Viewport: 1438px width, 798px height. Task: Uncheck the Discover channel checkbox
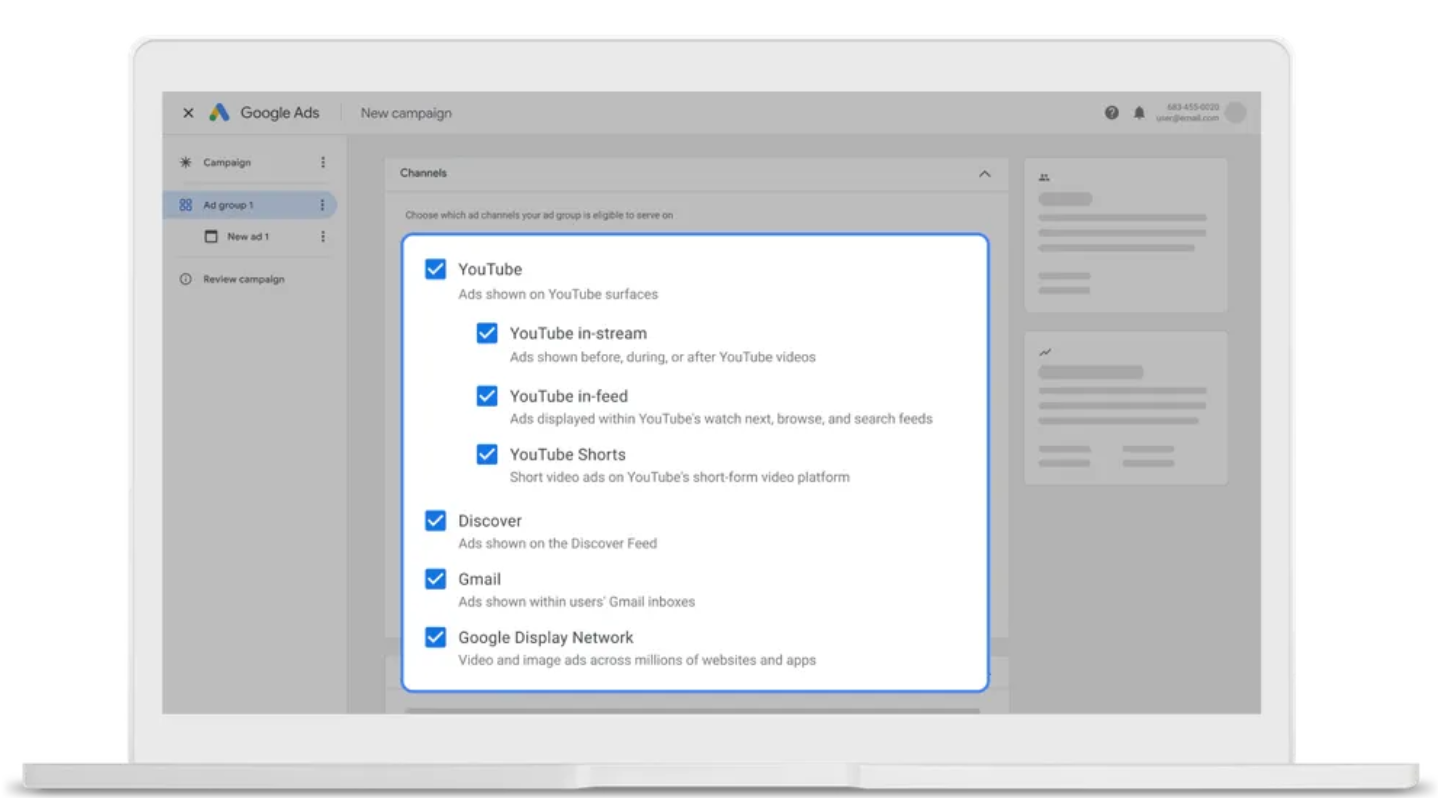pos(435,521)
